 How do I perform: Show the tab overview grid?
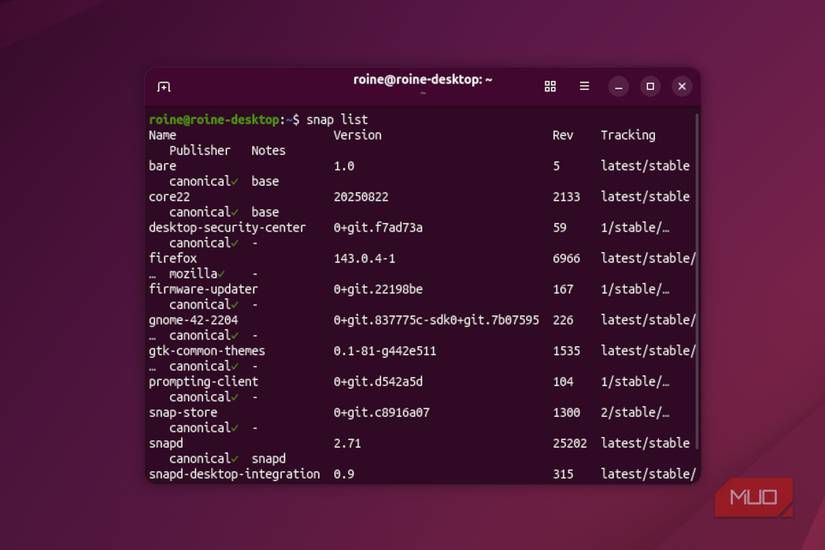tap(550, 86)
